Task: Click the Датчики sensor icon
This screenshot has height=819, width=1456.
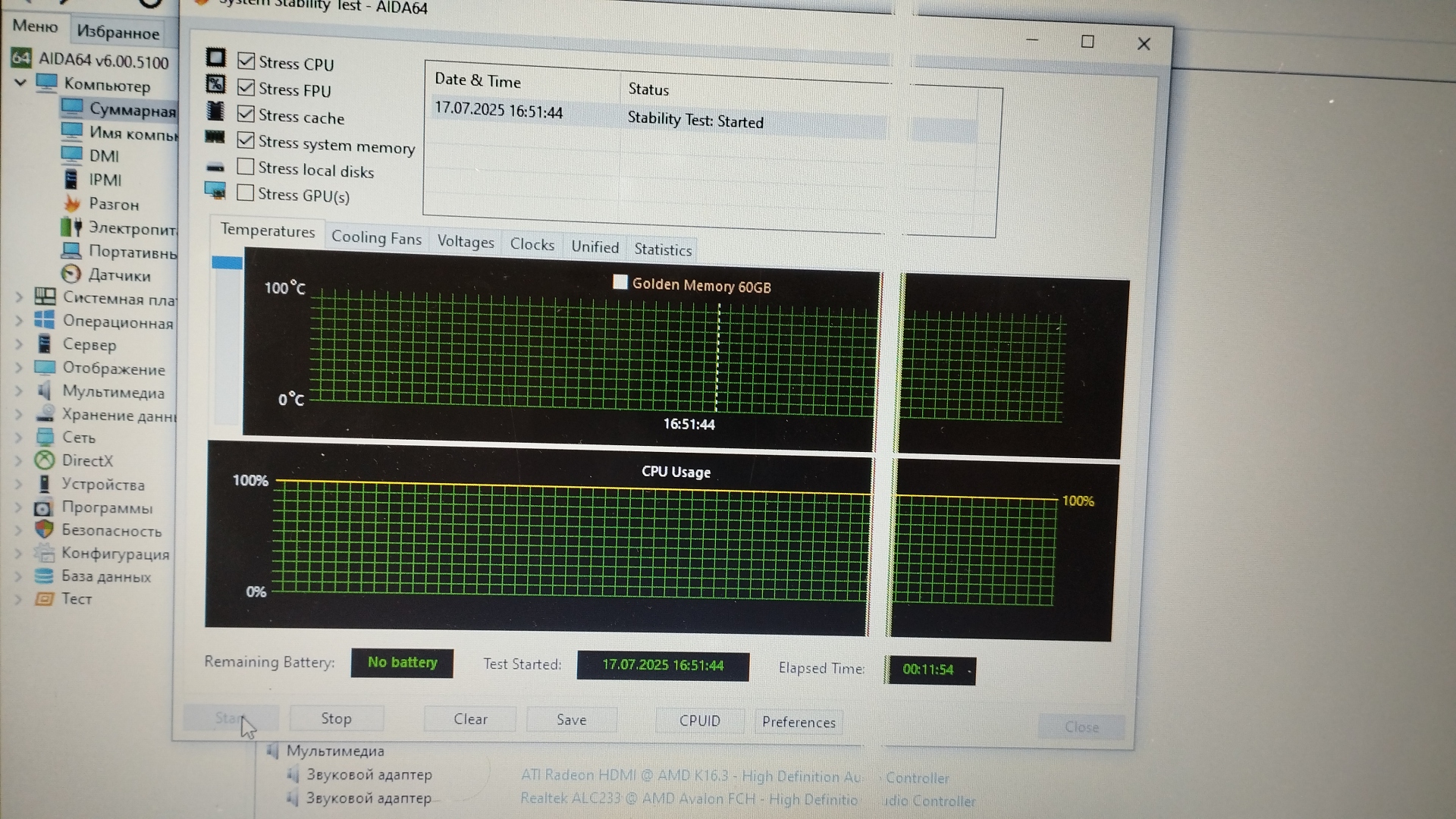Action: point(71,275)
